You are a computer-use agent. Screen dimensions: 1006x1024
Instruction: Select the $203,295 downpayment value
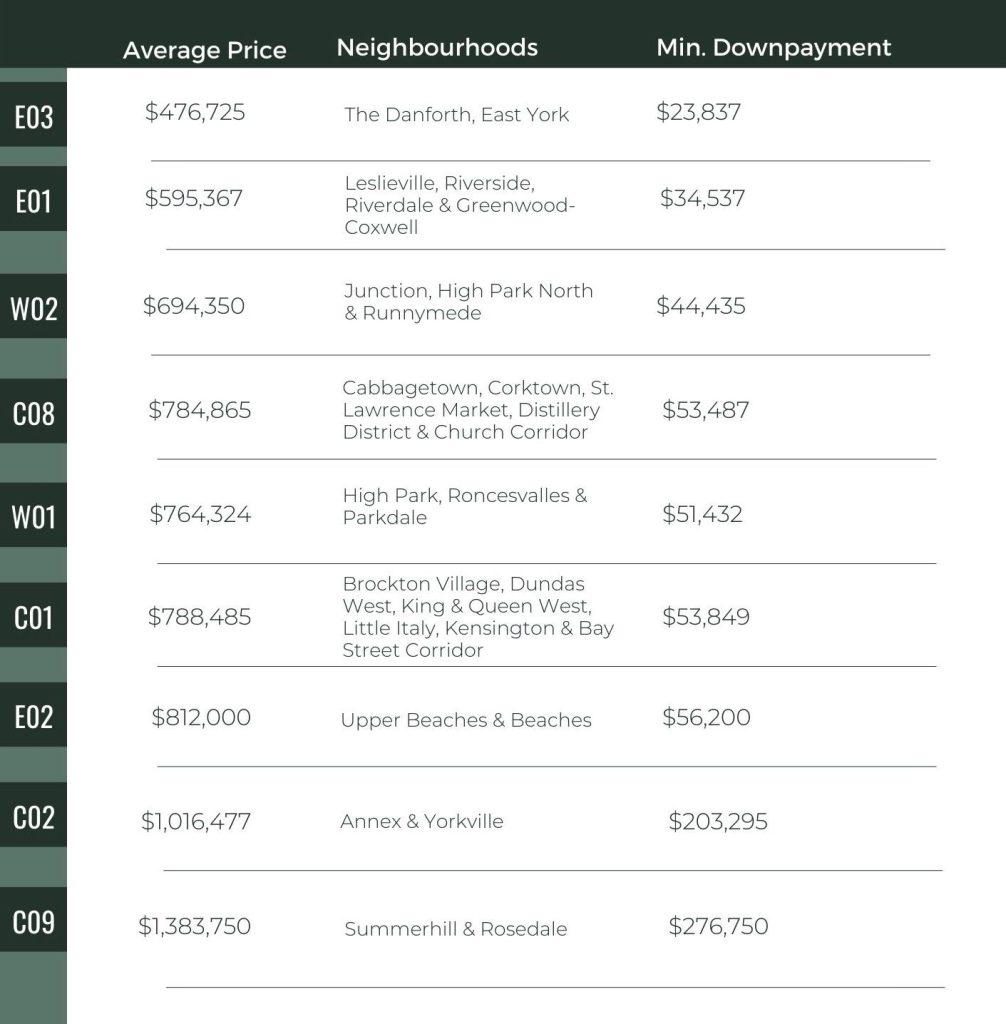tap(718, 821)
